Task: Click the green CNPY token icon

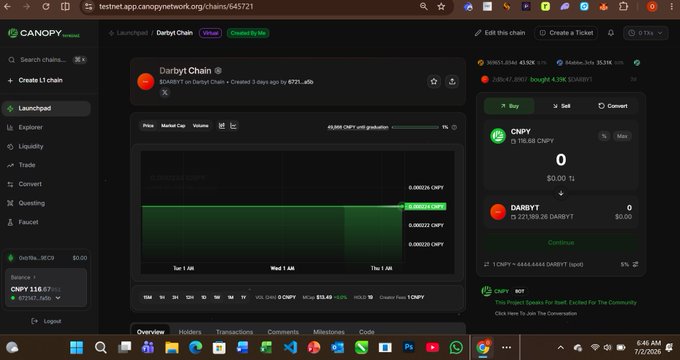Action: (x=498, y=136)
